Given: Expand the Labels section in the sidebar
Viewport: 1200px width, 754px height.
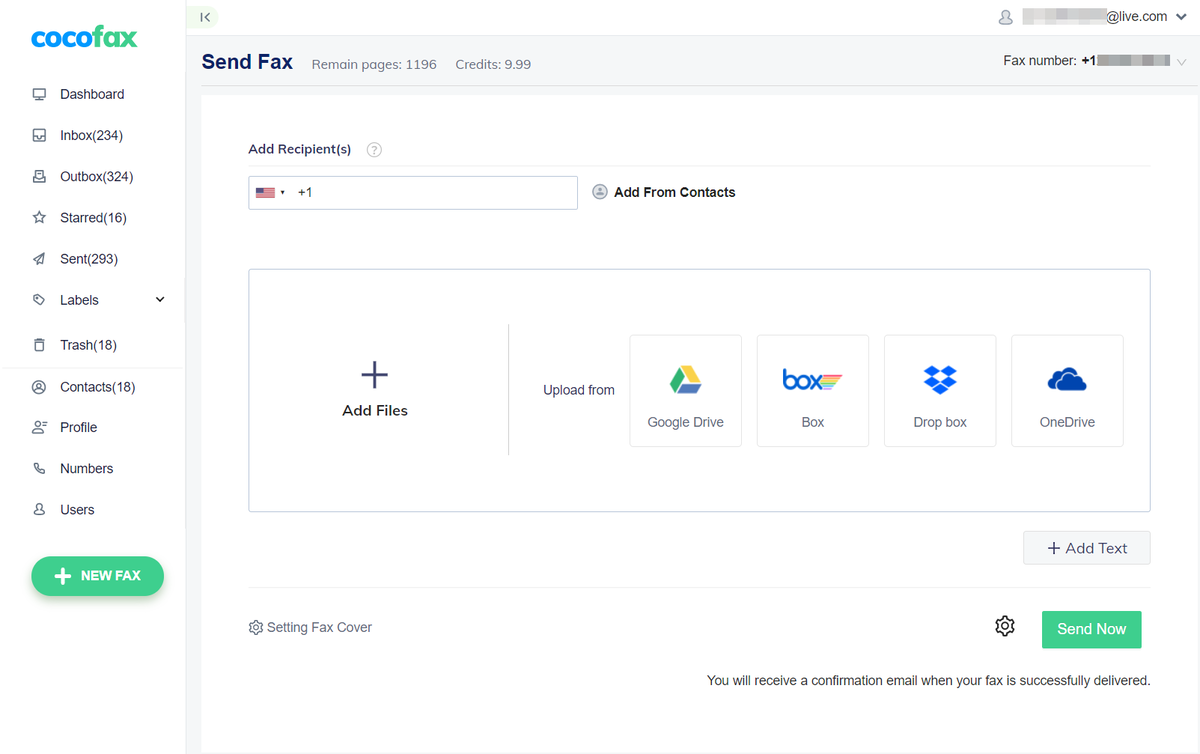Looking at the screenshot, I should click(x=160, y=300).
